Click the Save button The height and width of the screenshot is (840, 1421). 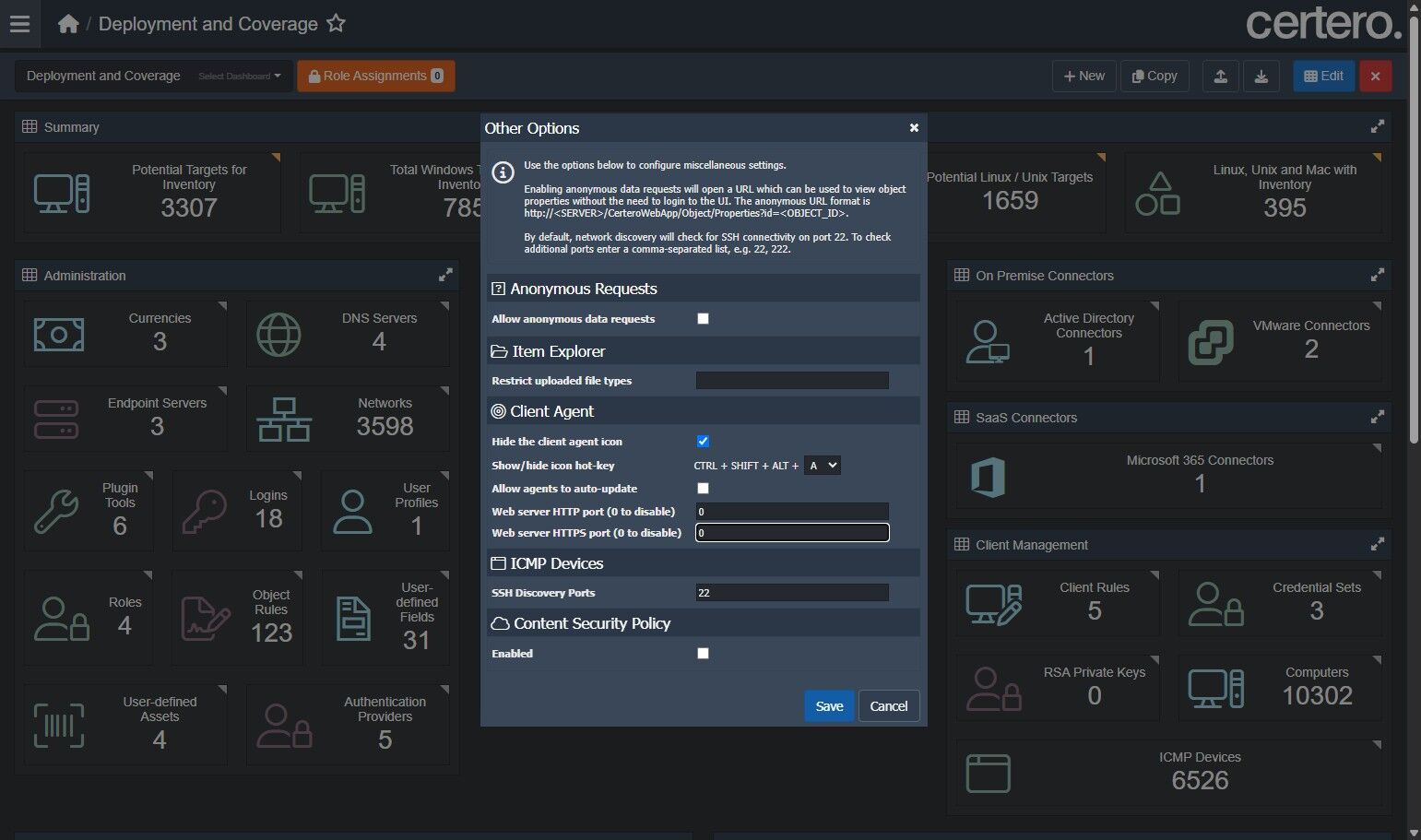click(x=829, y=706)
